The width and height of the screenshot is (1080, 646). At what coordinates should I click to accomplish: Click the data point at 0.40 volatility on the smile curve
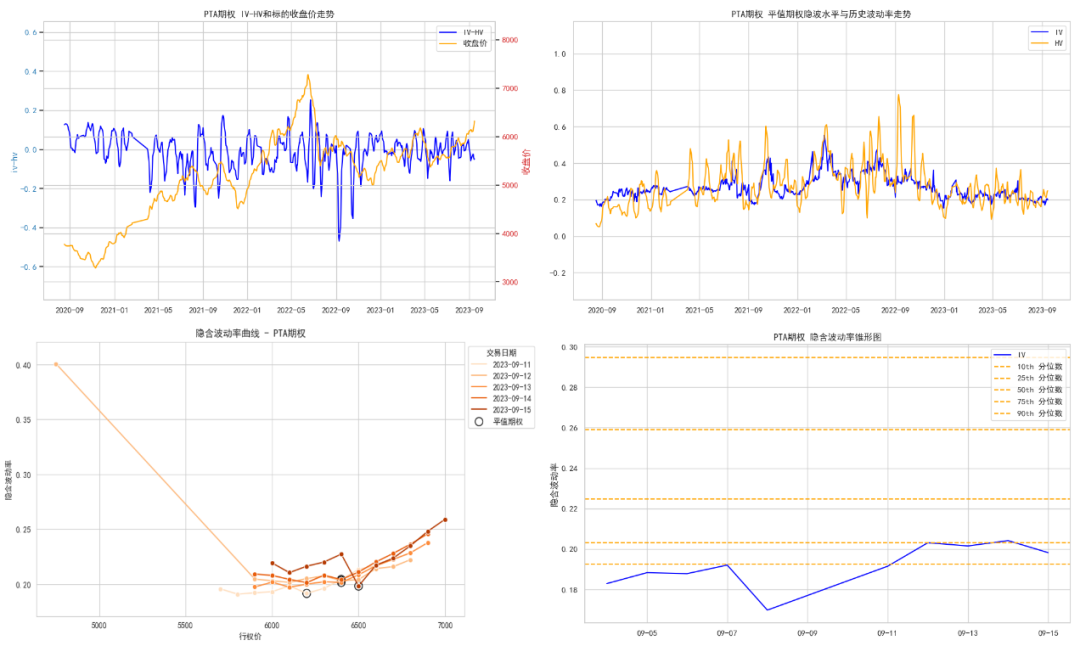pos(56,364)
